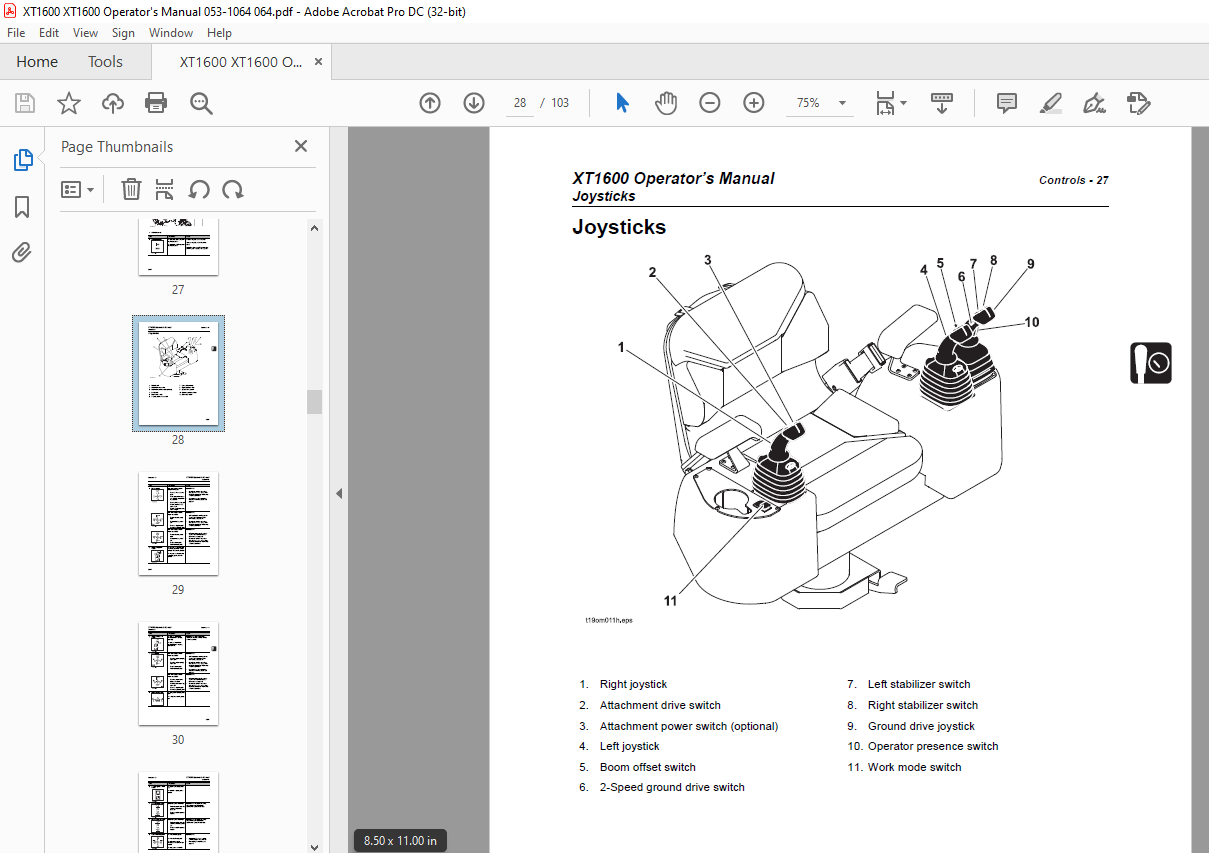Delete the selected page thumbnail
Screen dimensions: 1209x853
(x=131, y=190)
